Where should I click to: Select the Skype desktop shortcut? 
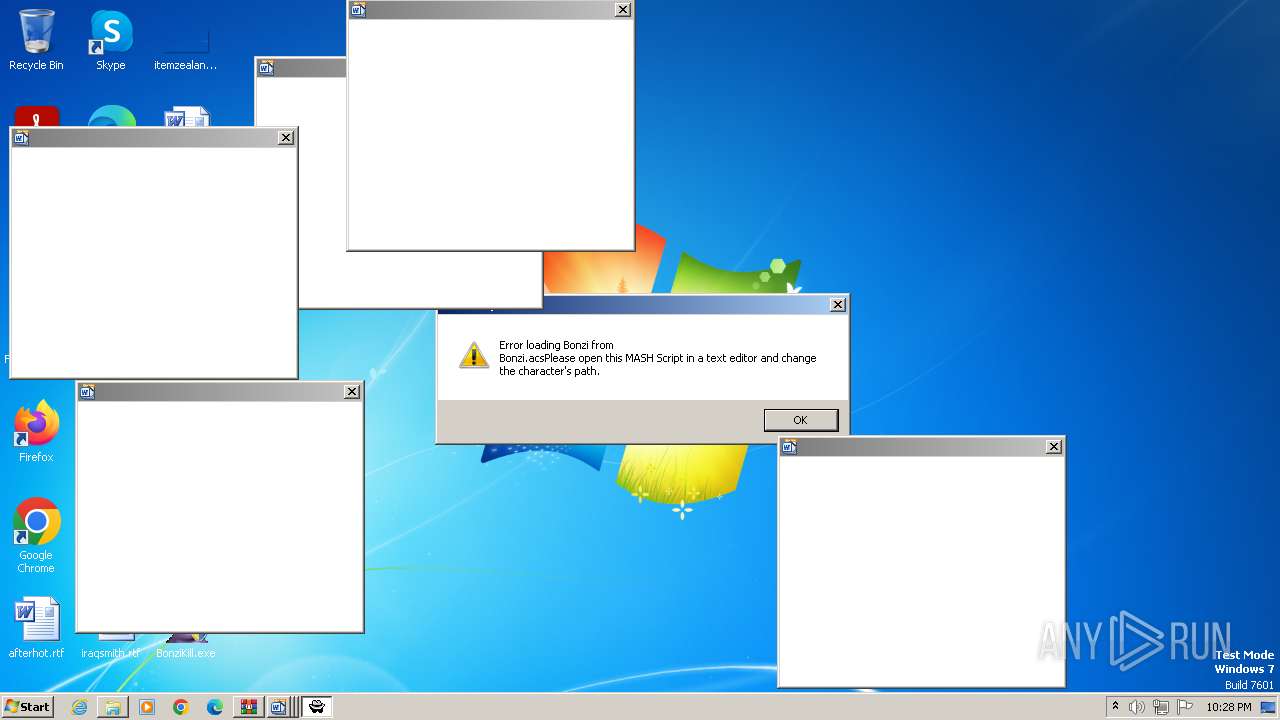[x=110, y=40]
